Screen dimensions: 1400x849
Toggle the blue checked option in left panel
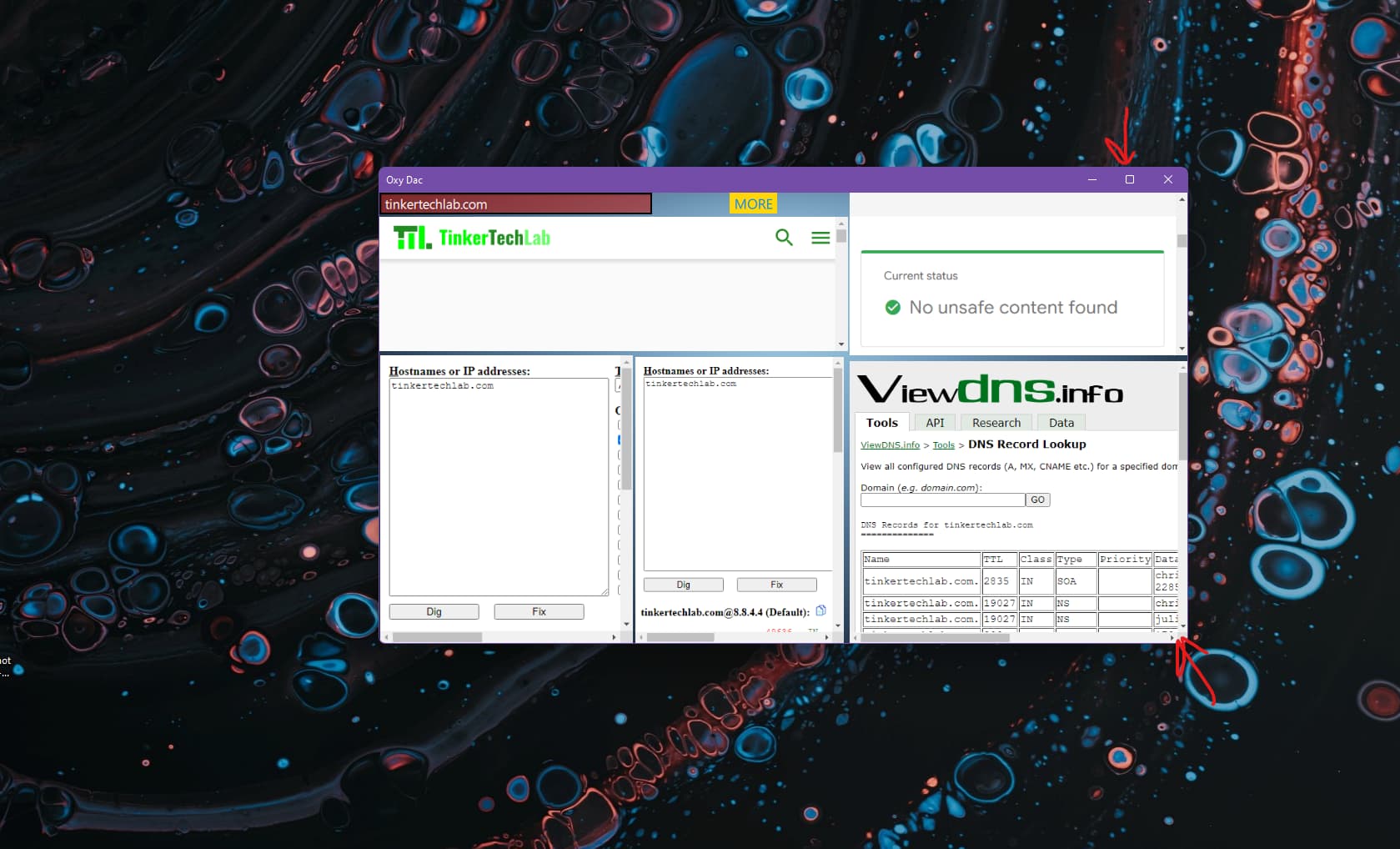pyautogui.click(x=620, y=440)
